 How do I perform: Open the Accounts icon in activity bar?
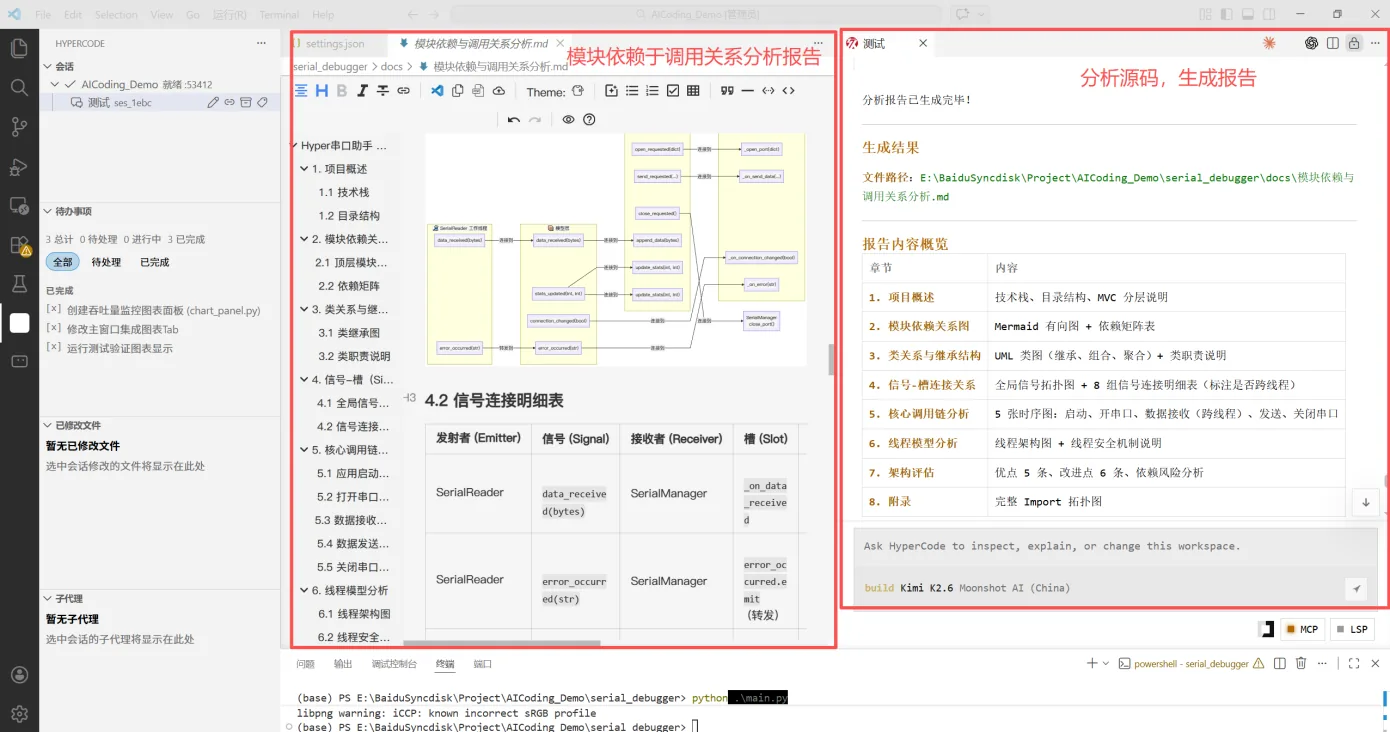[x=19, y=675]
